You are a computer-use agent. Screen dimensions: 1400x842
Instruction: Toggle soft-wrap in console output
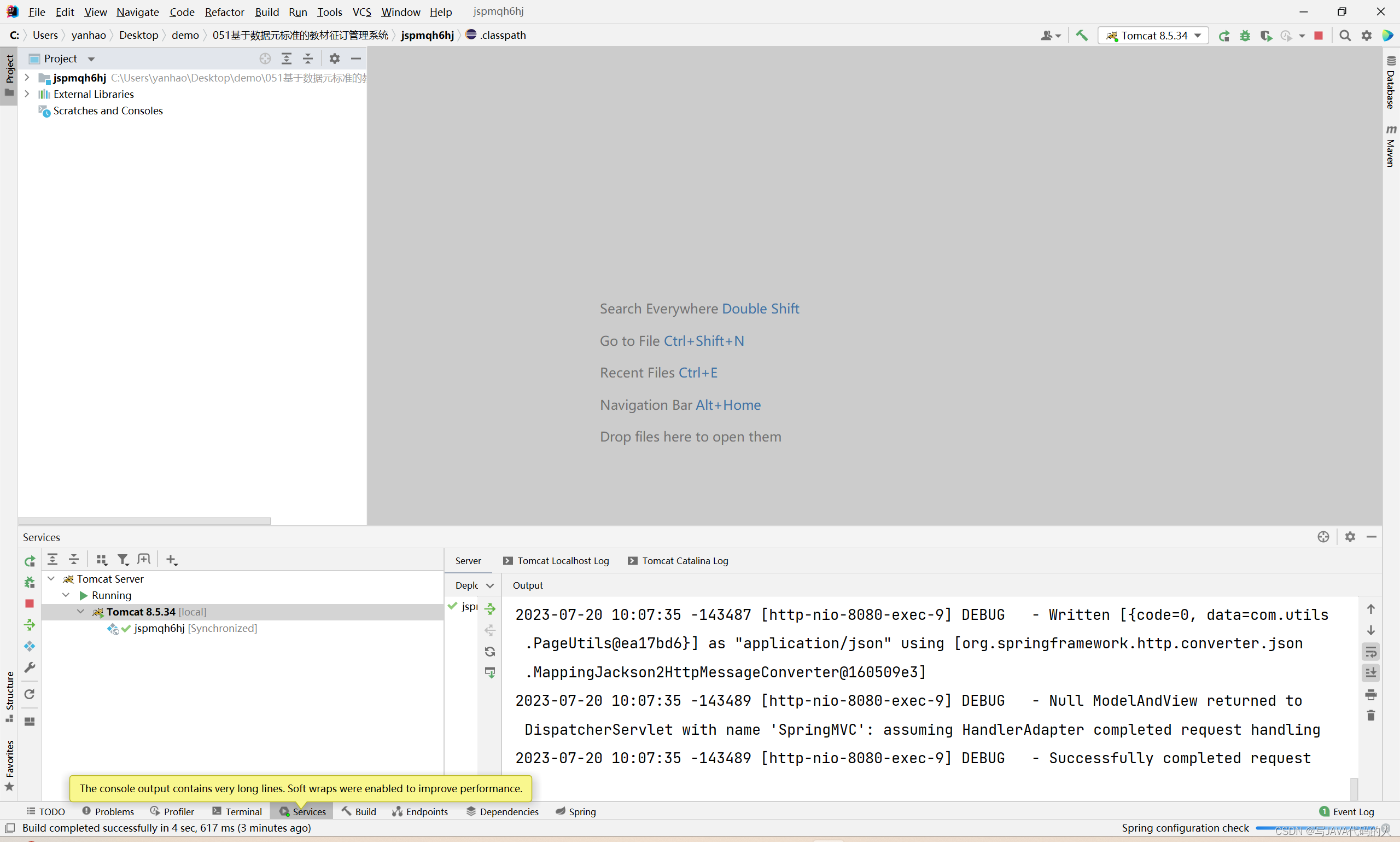[1370, 652]
